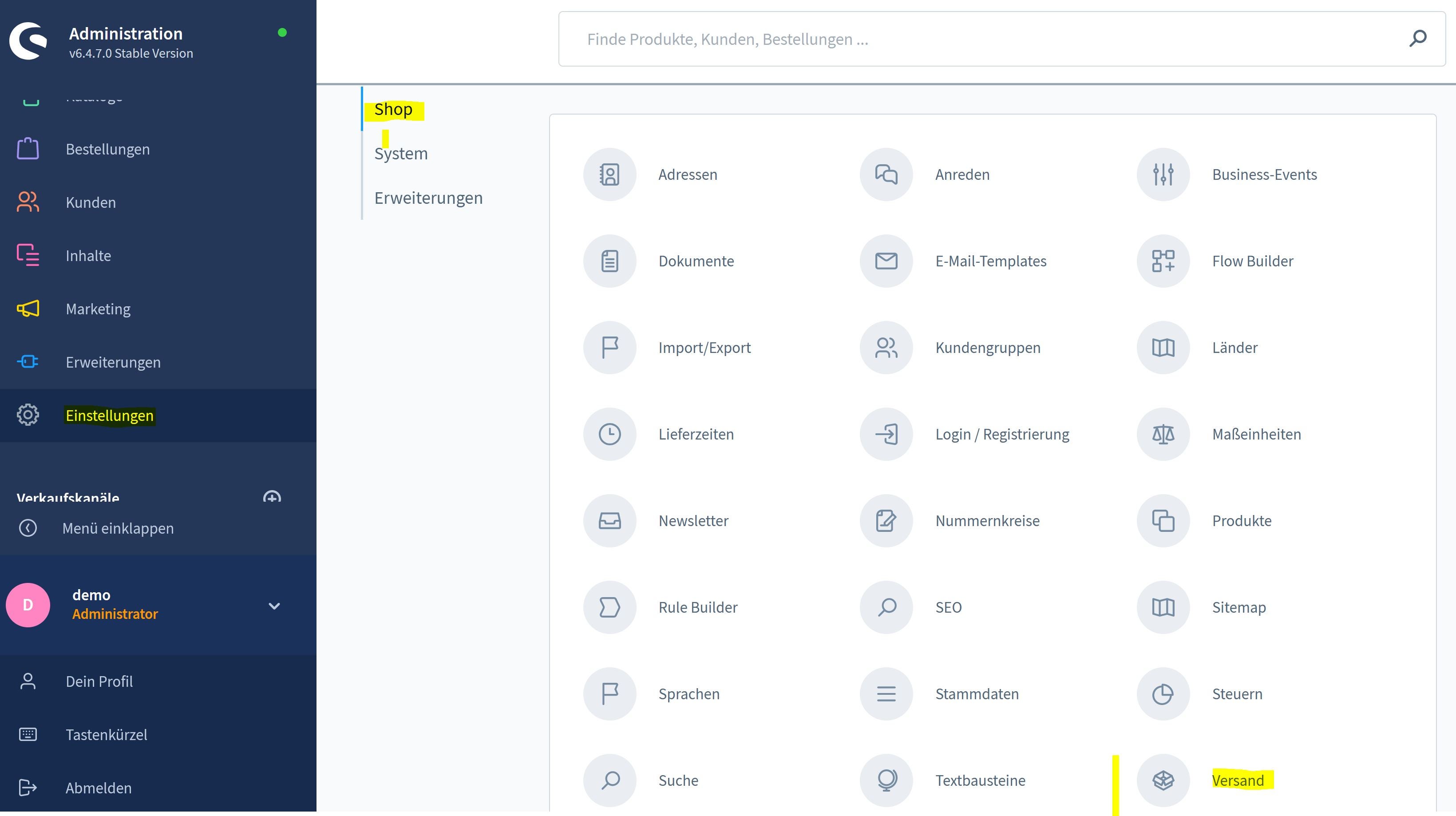The height and width of the screenshot is (816, 1456).
Task: Select Einstellungen in the sidebar
Action: [158, 416]
